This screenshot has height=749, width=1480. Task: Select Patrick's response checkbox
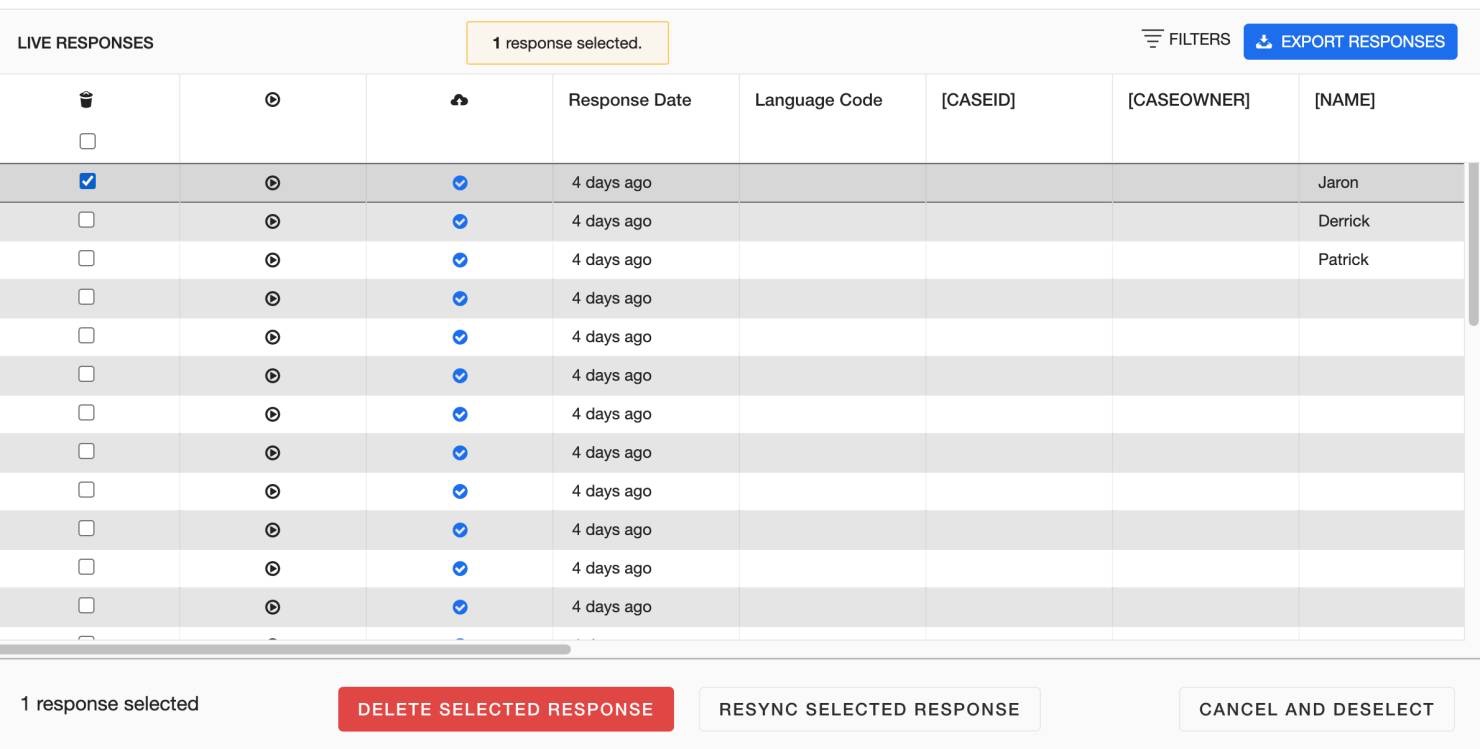coord(87,259)
